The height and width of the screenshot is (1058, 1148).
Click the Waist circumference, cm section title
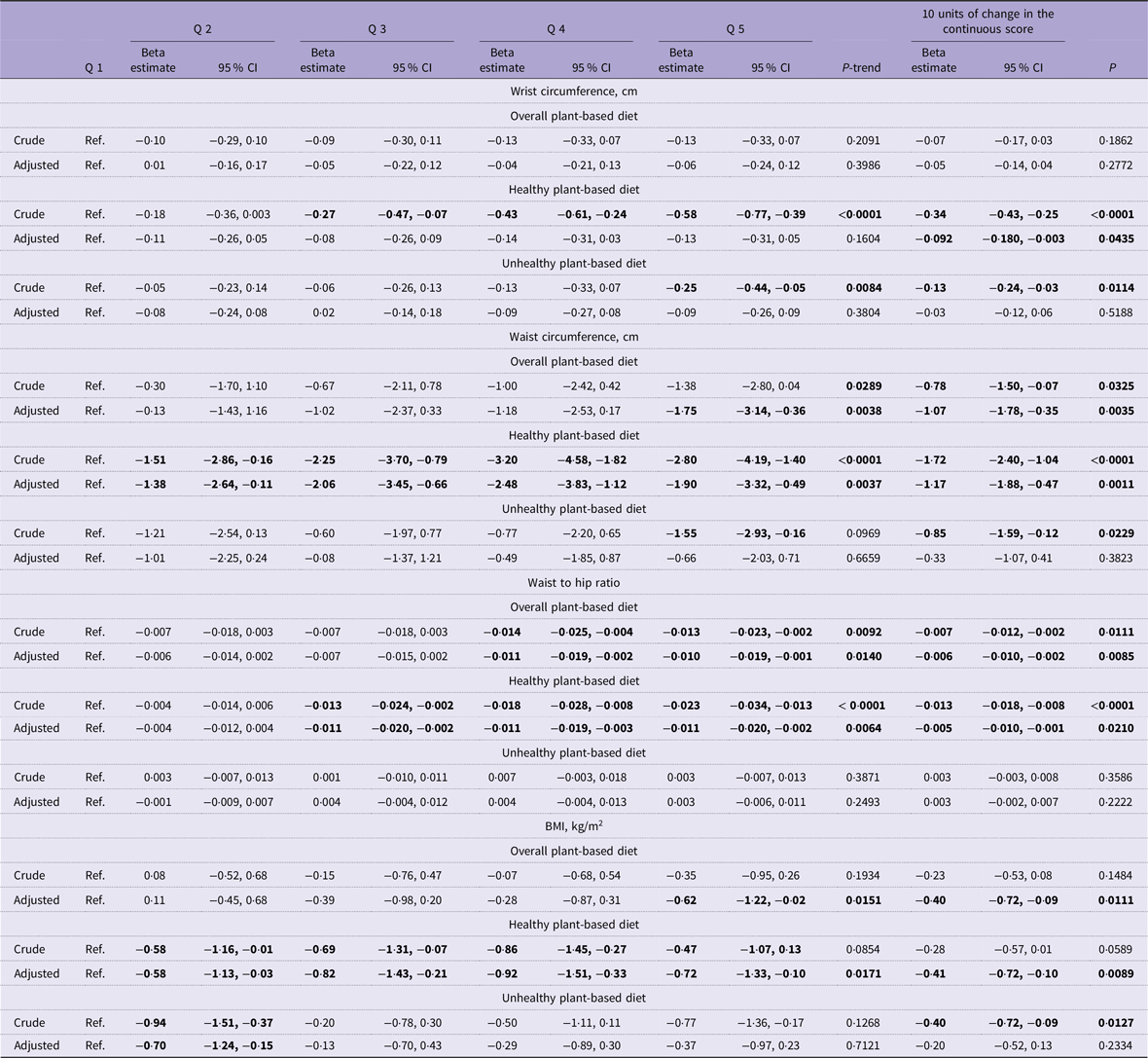coord(574,337)
